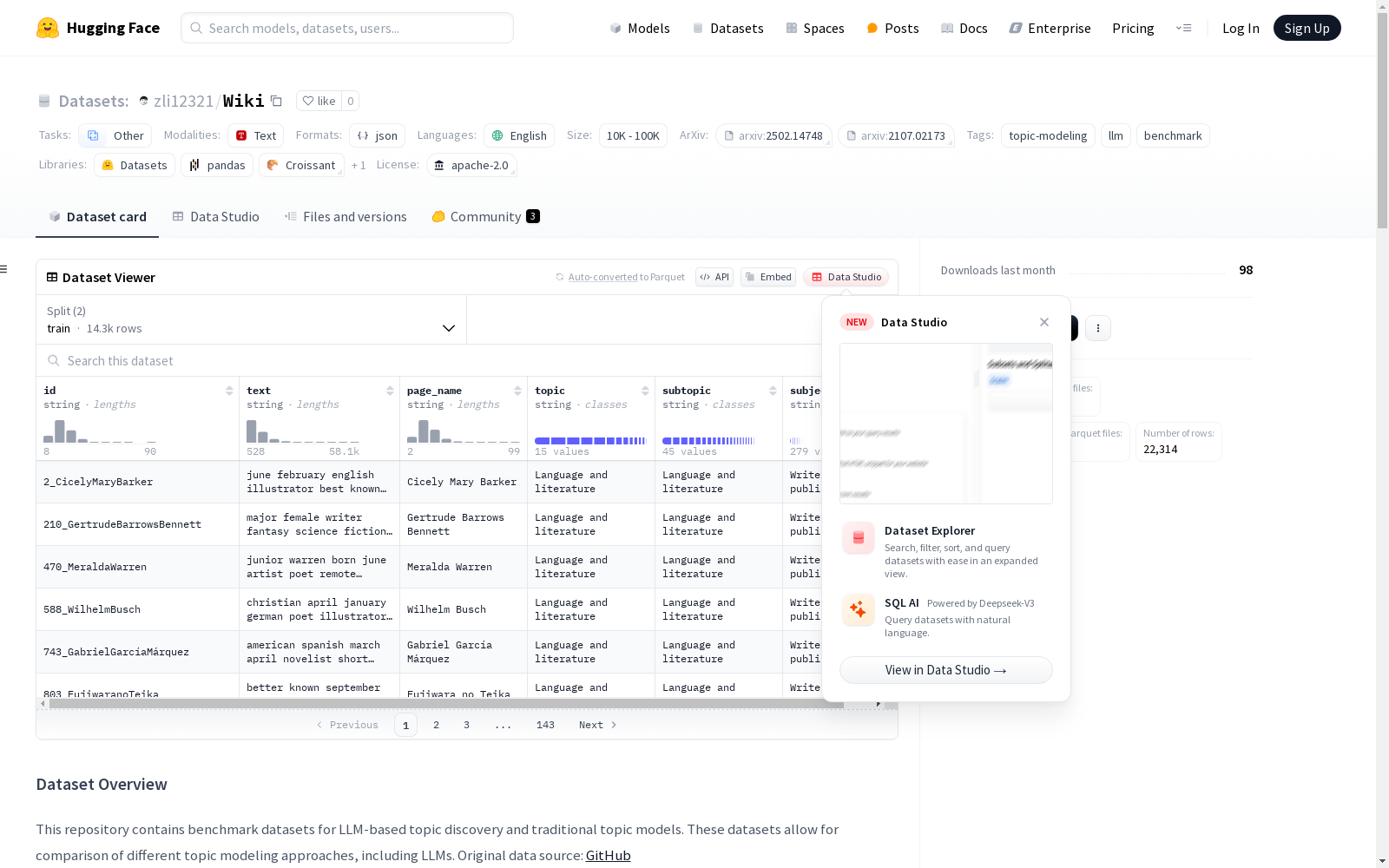Click the Data Studio preview thumbnail

pos(946,424)
